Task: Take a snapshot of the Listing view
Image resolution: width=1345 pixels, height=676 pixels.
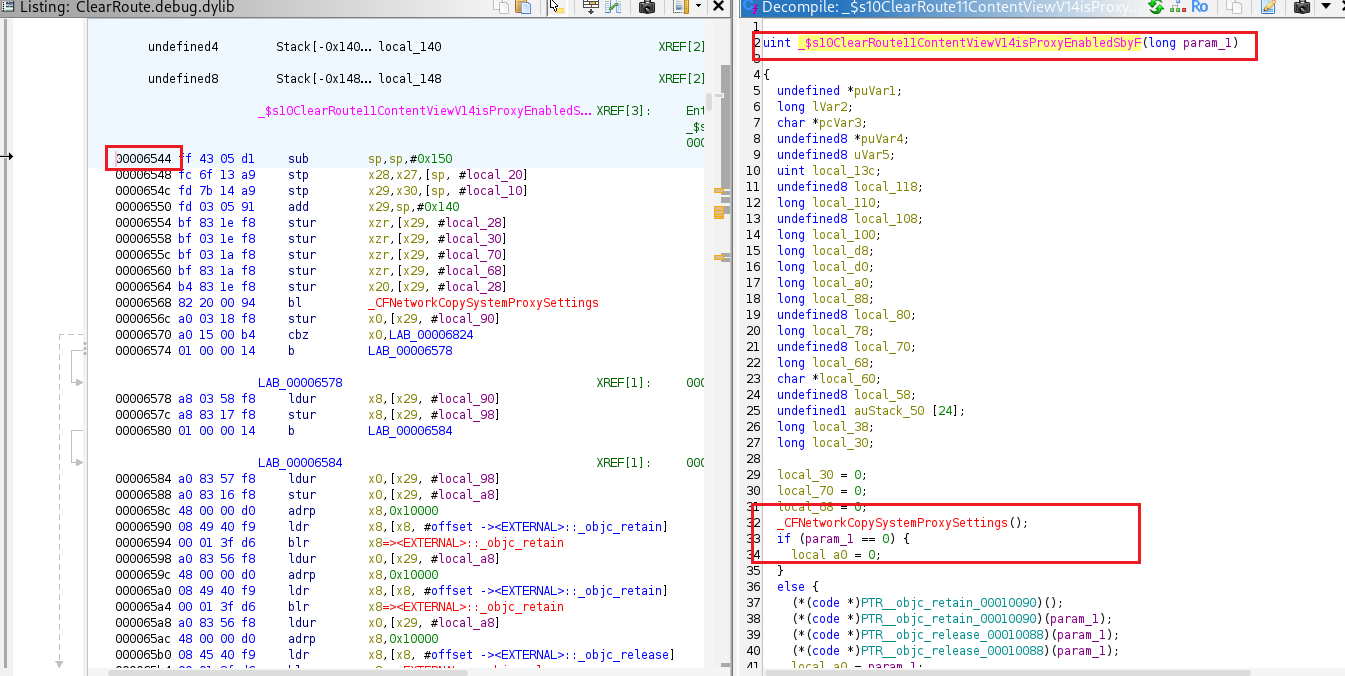Action: (647, 7)
